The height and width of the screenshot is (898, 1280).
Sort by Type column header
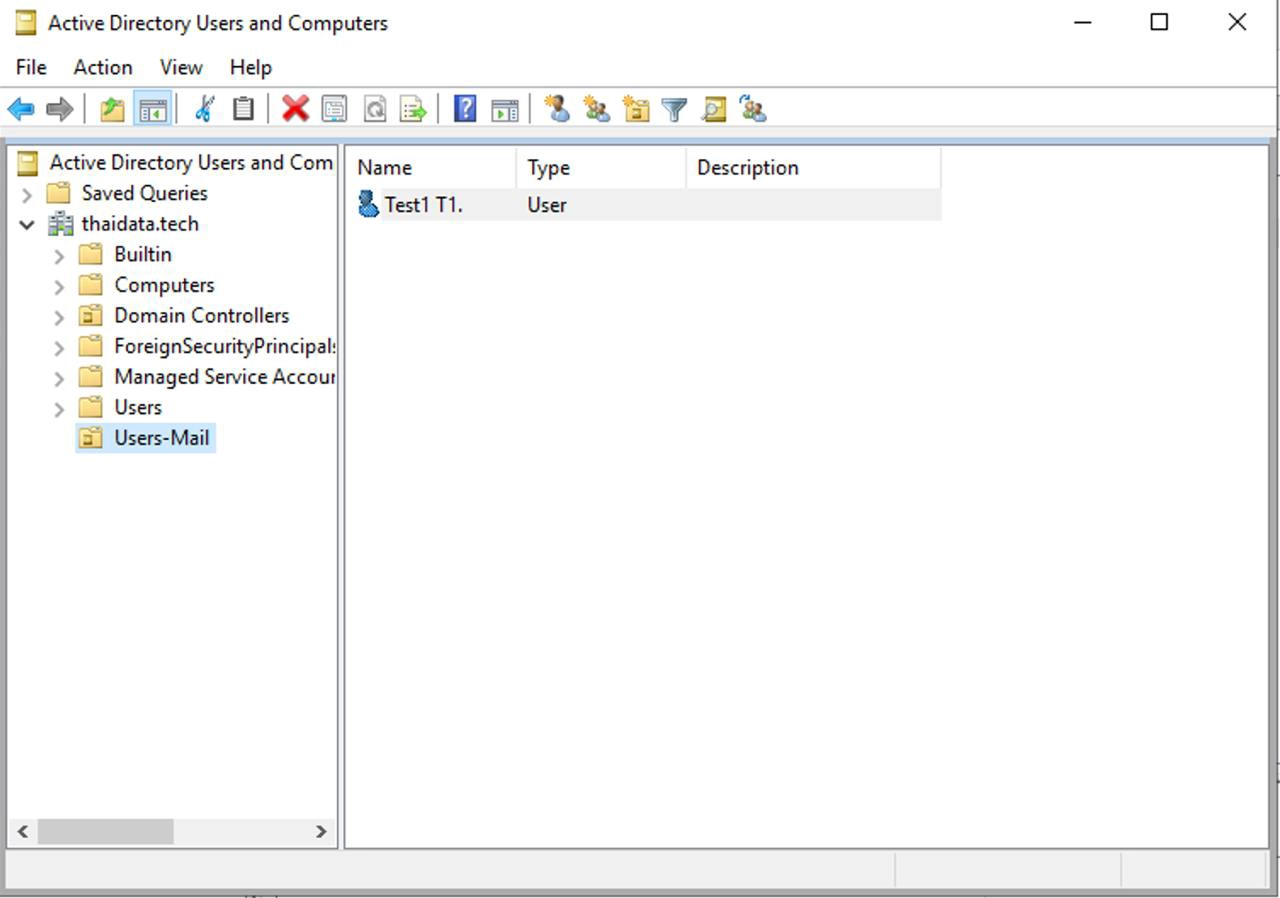point(601,168)
